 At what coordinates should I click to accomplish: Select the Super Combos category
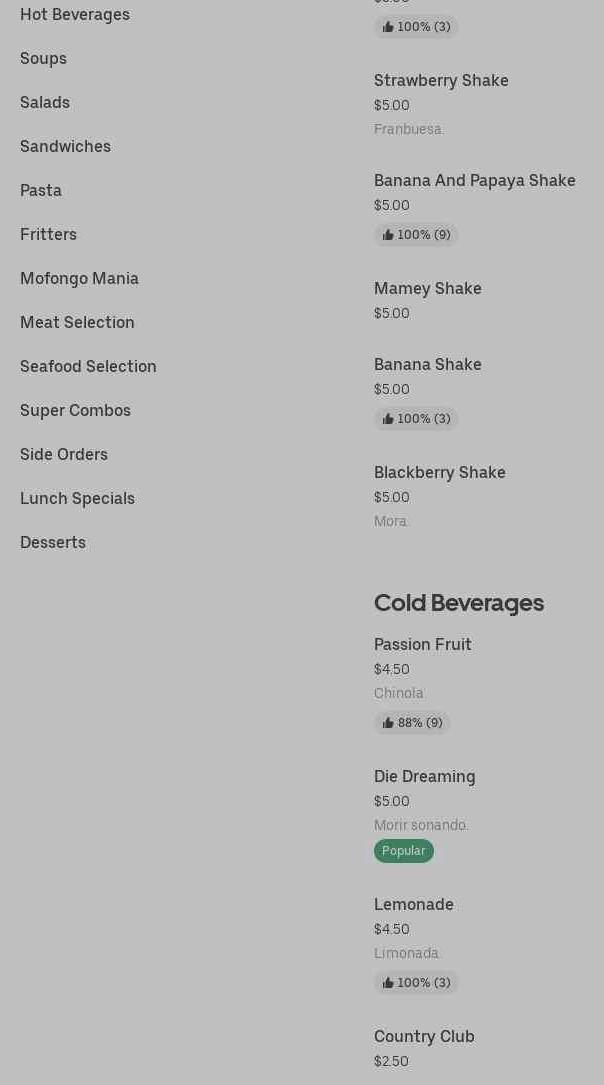click(x=75, y=410)
